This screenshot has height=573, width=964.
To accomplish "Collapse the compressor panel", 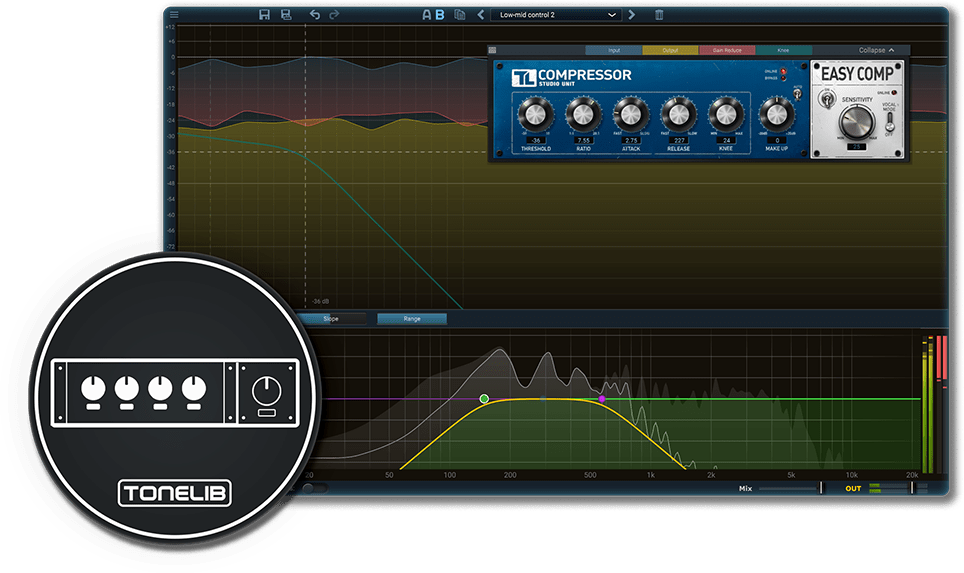I will (876, 50).
